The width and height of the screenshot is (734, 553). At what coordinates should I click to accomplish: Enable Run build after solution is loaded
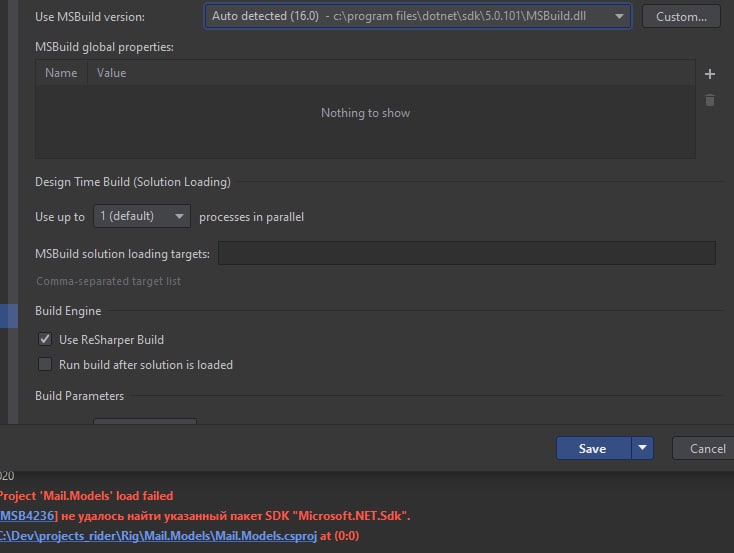[45, 364]
